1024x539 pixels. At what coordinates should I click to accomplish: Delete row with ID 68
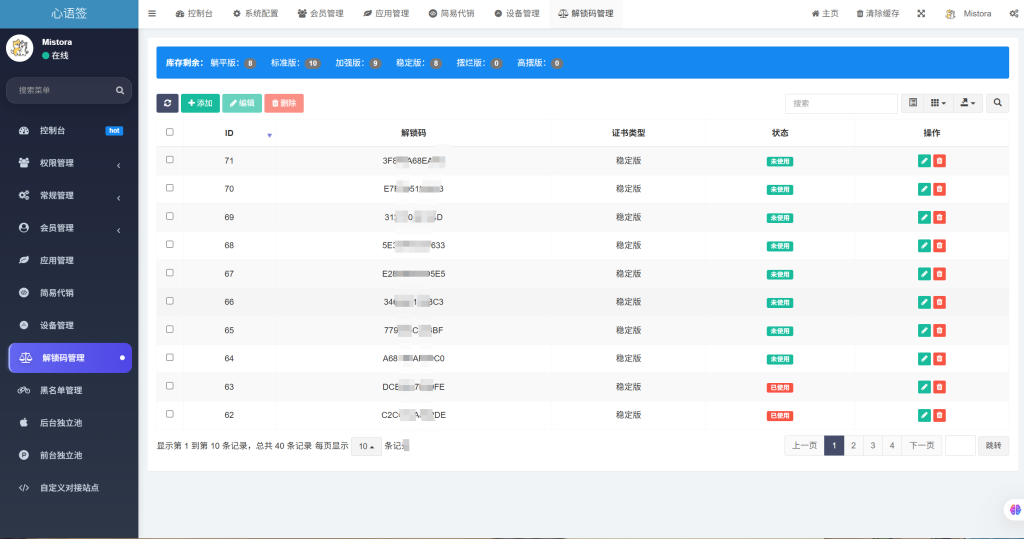(939, 246)
